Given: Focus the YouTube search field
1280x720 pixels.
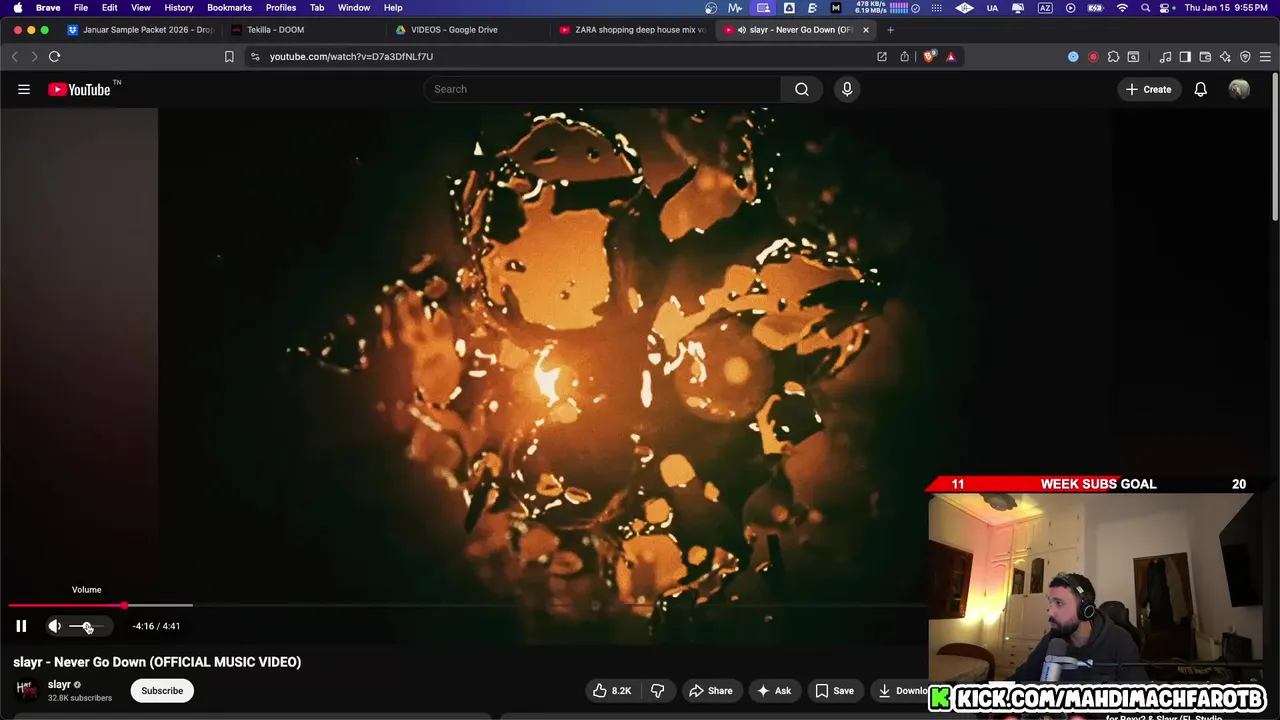Looking at the screenshot, I should pyautogui.click(x=602, y=89).
